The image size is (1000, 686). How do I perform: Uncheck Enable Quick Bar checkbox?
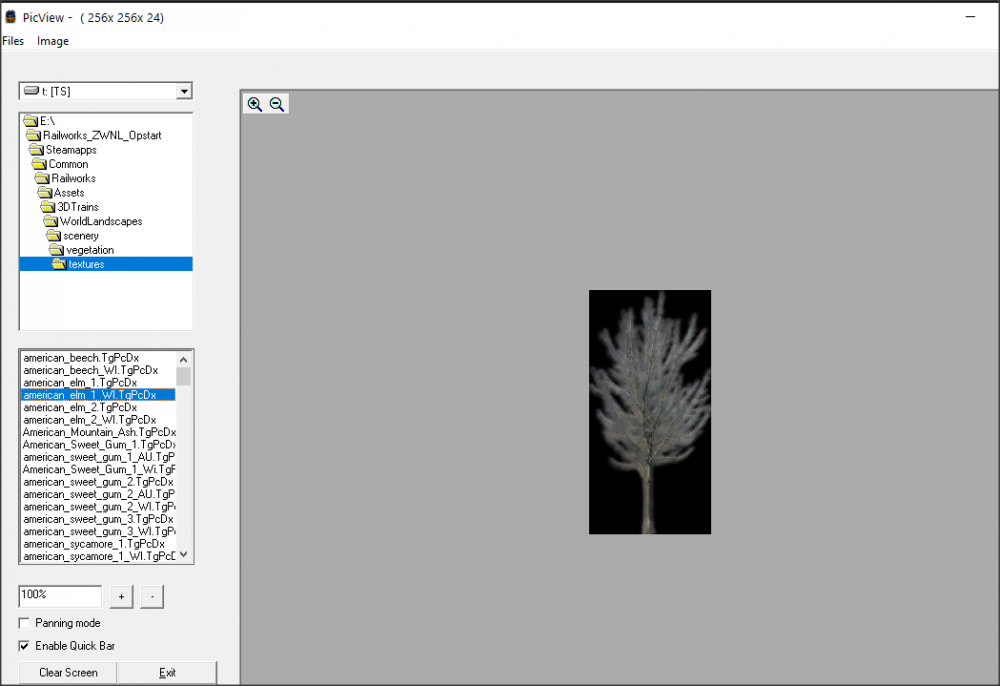[25, 646]
